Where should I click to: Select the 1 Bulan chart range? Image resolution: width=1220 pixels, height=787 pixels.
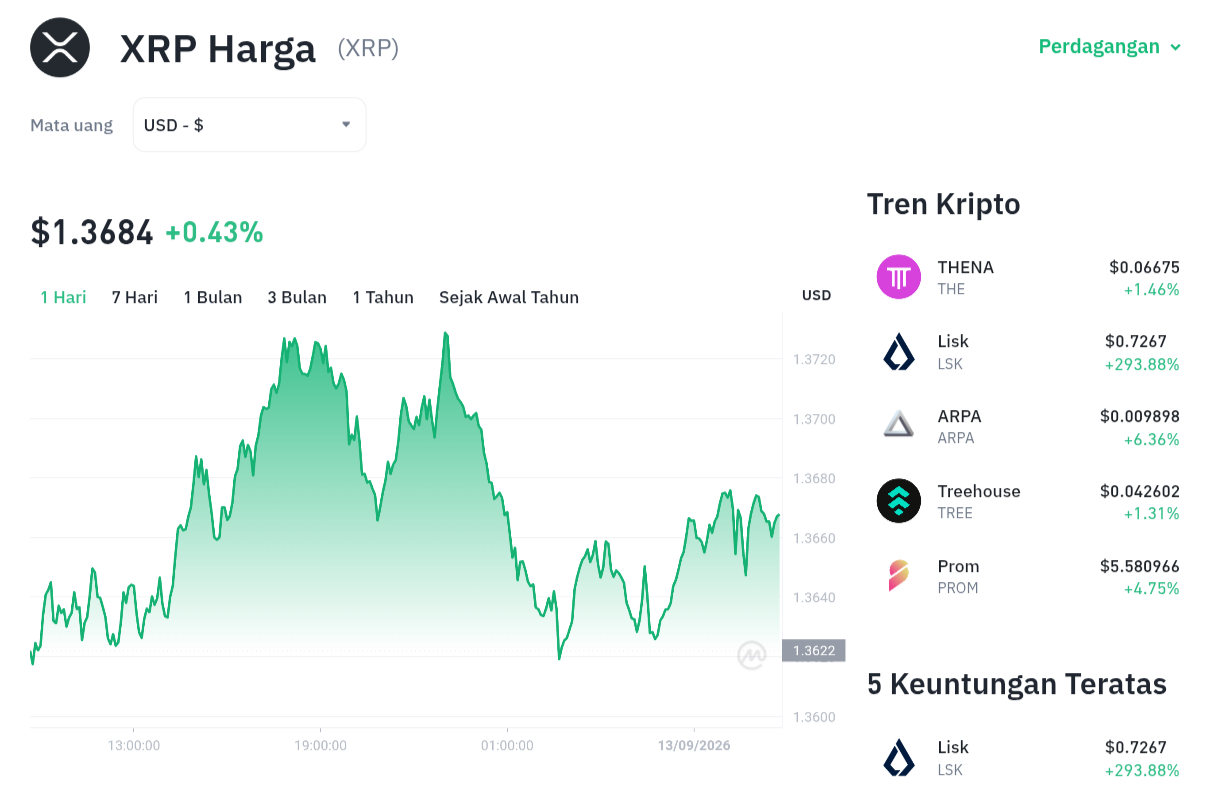[213, 297]
